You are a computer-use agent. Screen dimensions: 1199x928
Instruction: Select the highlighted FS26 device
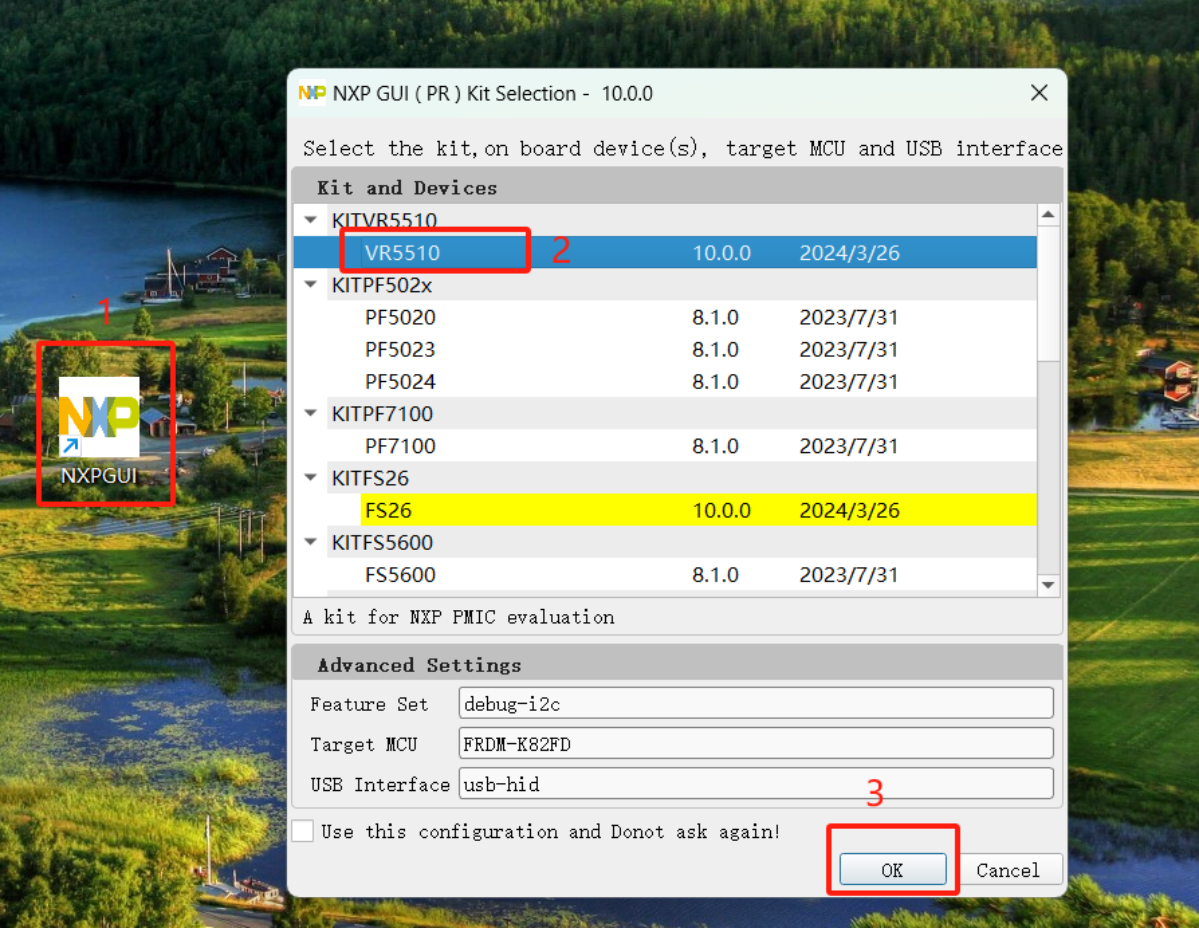pos(389,511)
